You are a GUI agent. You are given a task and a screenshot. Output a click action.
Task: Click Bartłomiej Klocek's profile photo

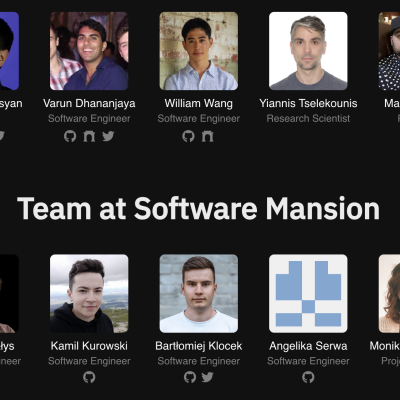199,294
